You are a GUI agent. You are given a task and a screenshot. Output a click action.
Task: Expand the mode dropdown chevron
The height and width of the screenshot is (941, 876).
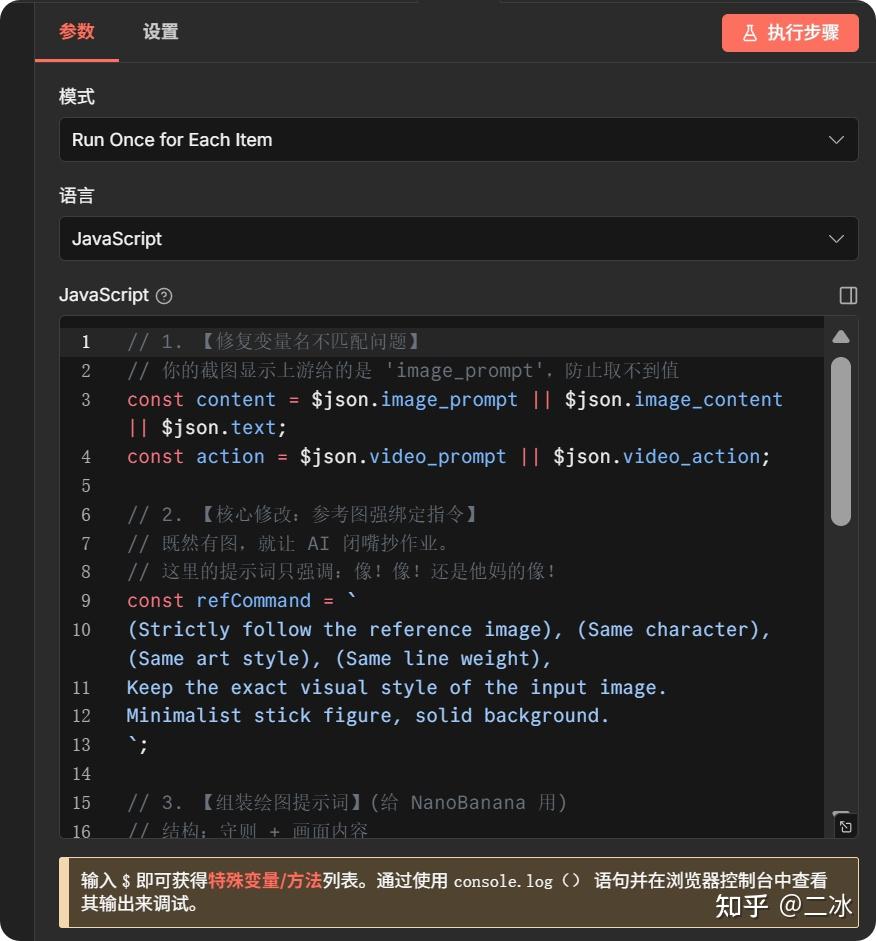click(836, 140)
